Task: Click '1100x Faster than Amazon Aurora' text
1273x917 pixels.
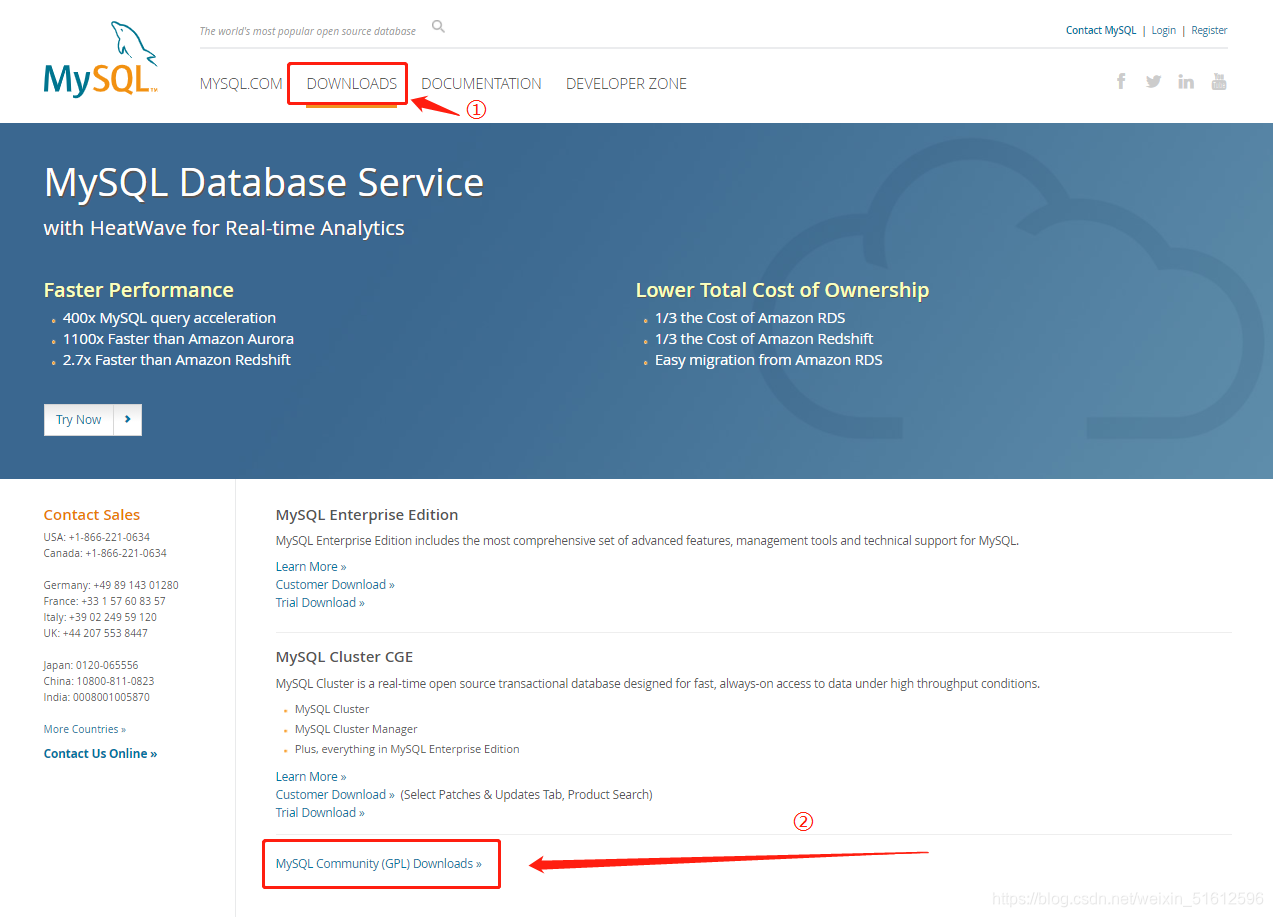Action: pyautogui.click(x=178, y=339)
